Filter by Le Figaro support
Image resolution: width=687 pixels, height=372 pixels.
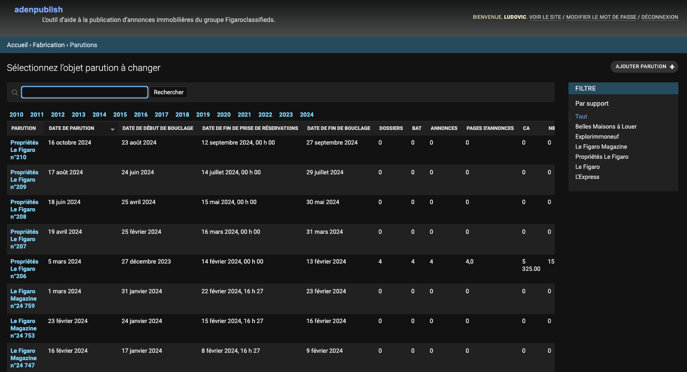(x=587, y=167)
